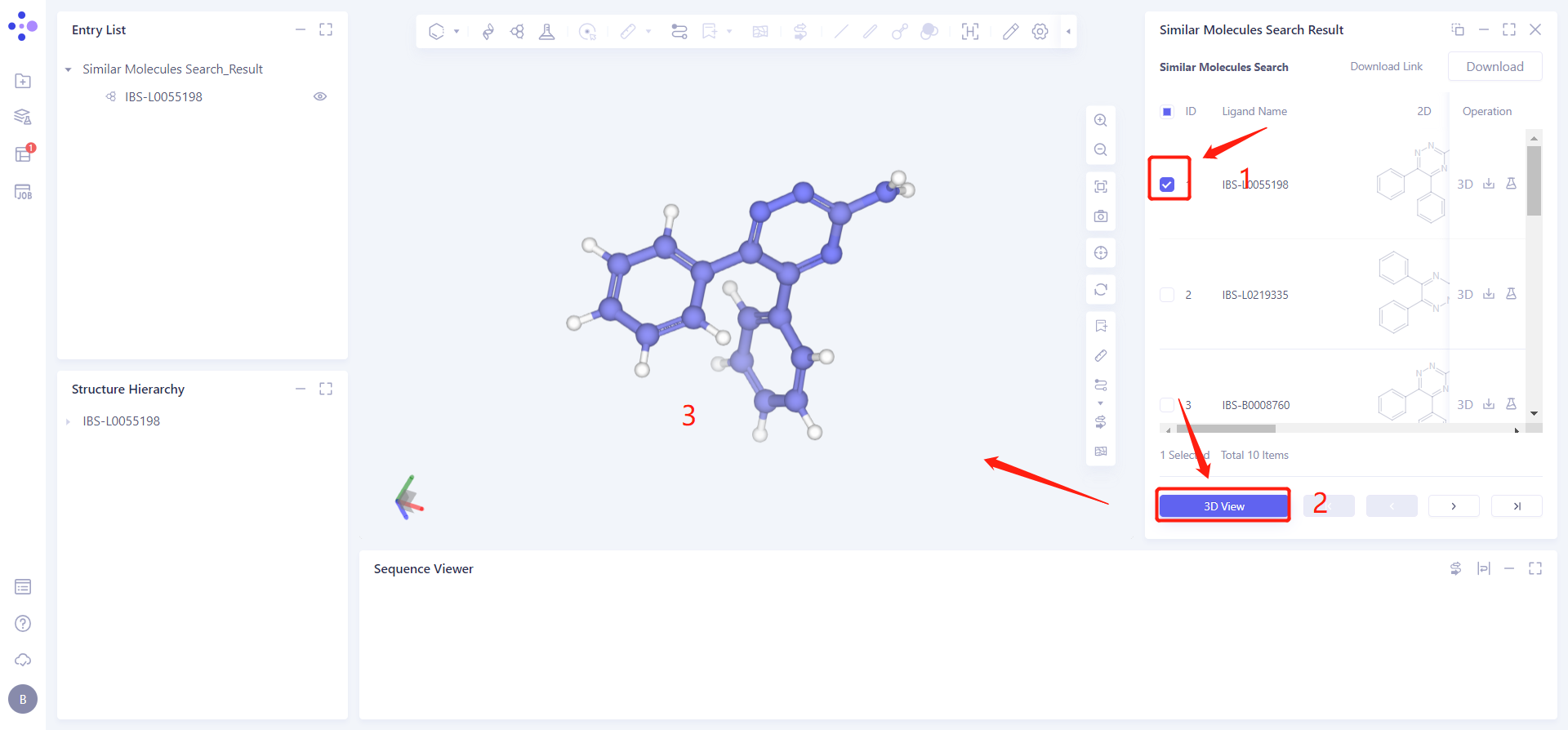Click download icon for IBS-L0219335 row
This screenshot has width=1568, height=730.
[1489, 294]
